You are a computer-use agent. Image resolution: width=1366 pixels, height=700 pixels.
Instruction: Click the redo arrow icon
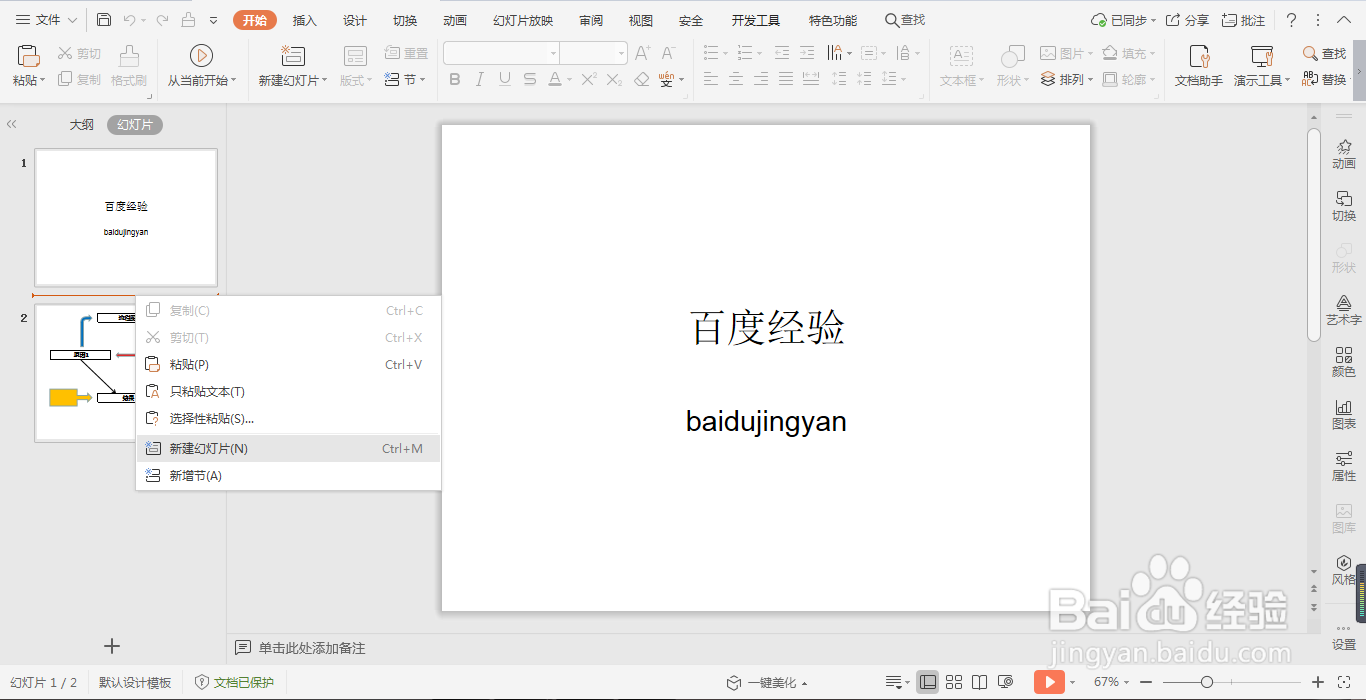pos(160,20)
